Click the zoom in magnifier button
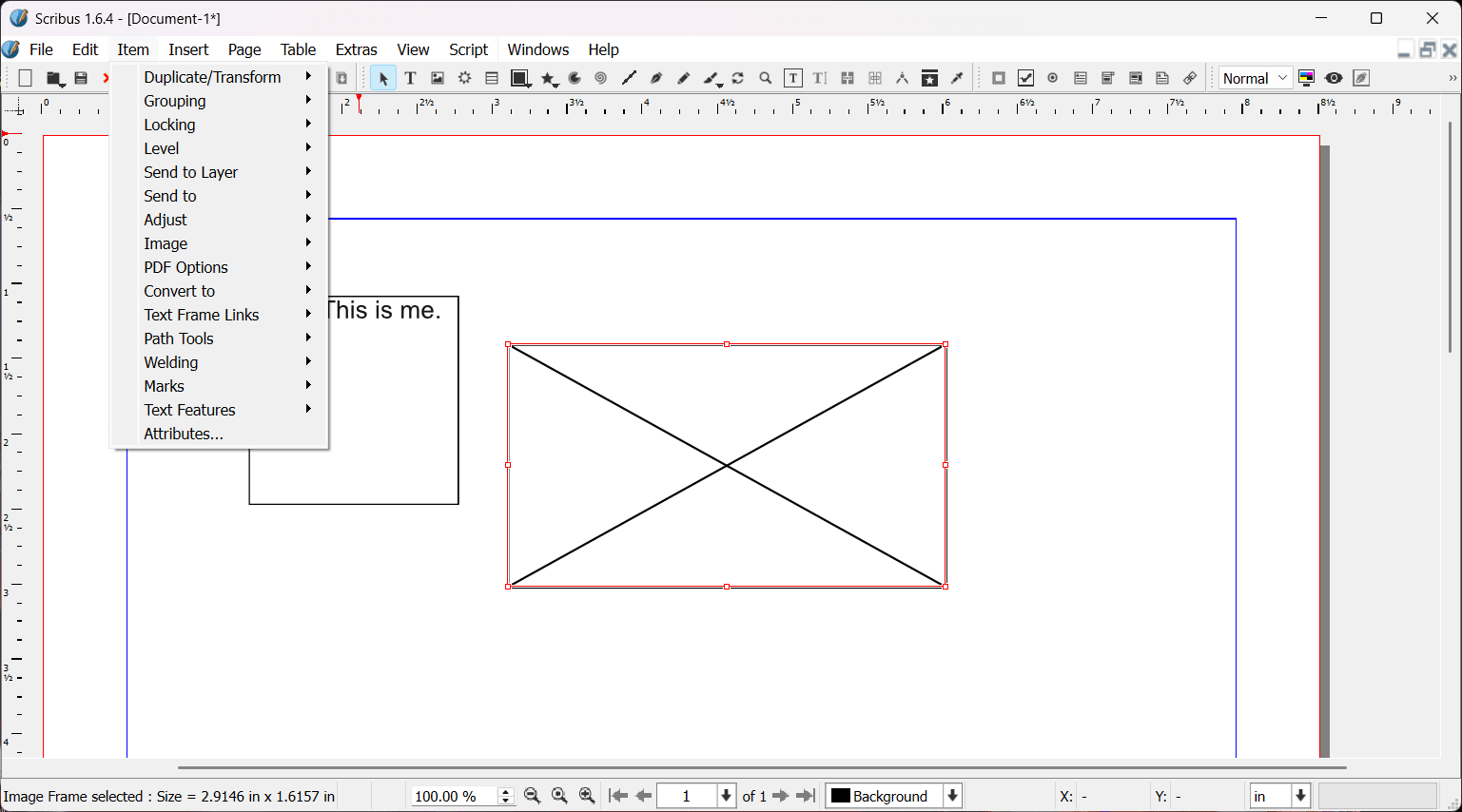 click(x=588, y=796)
